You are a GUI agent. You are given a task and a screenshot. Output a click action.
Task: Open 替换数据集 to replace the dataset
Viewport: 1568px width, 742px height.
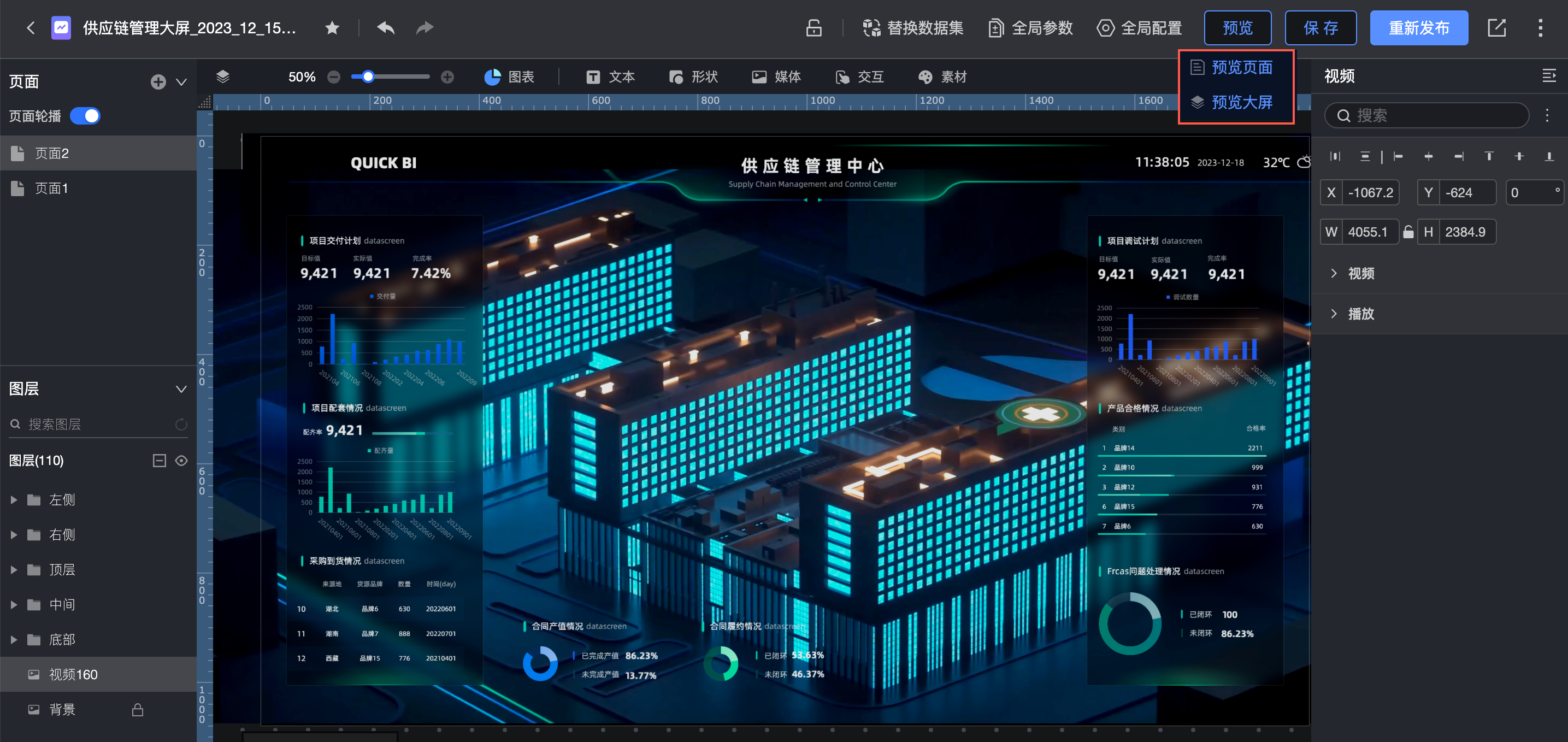913,28
